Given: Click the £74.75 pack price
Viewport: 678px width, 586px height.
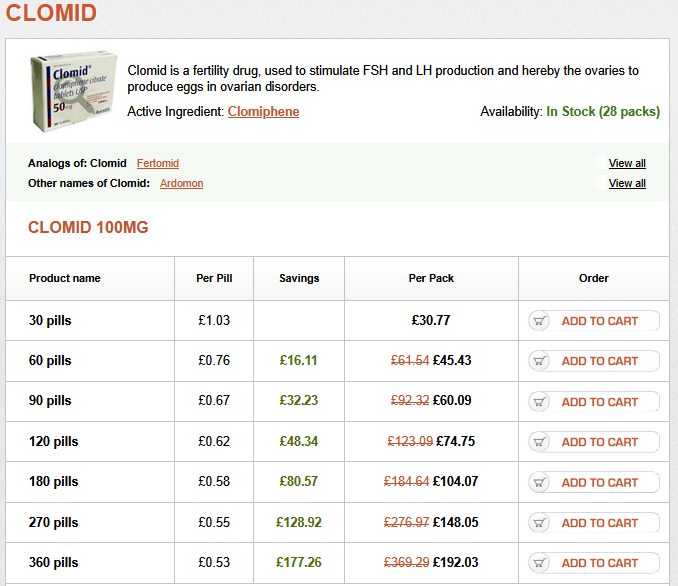Looking at the screenshot, I should 455,441.
